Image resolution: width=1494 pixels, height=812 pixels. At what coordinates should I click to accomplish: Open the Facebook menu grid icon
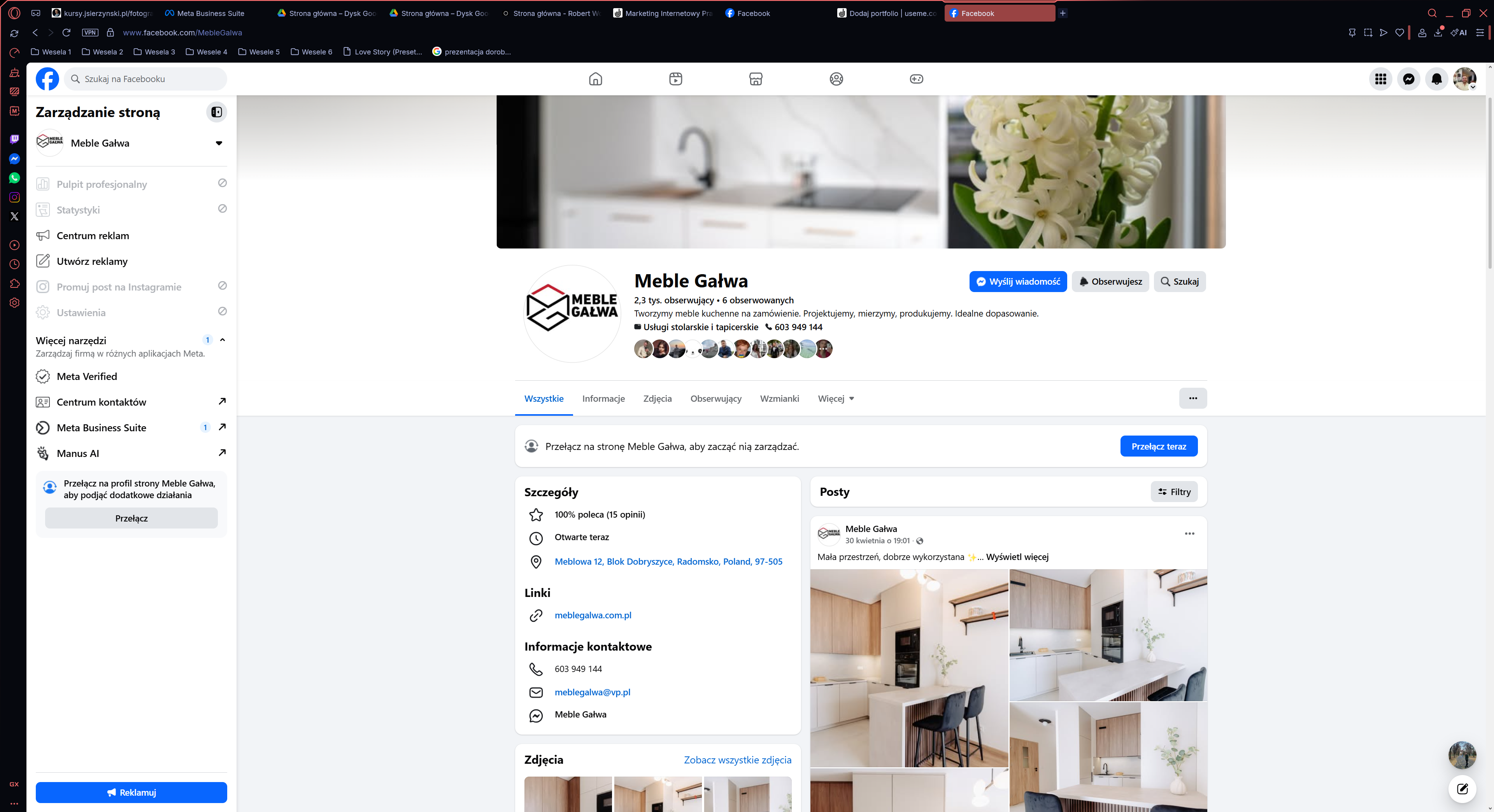click(1381, 79)
